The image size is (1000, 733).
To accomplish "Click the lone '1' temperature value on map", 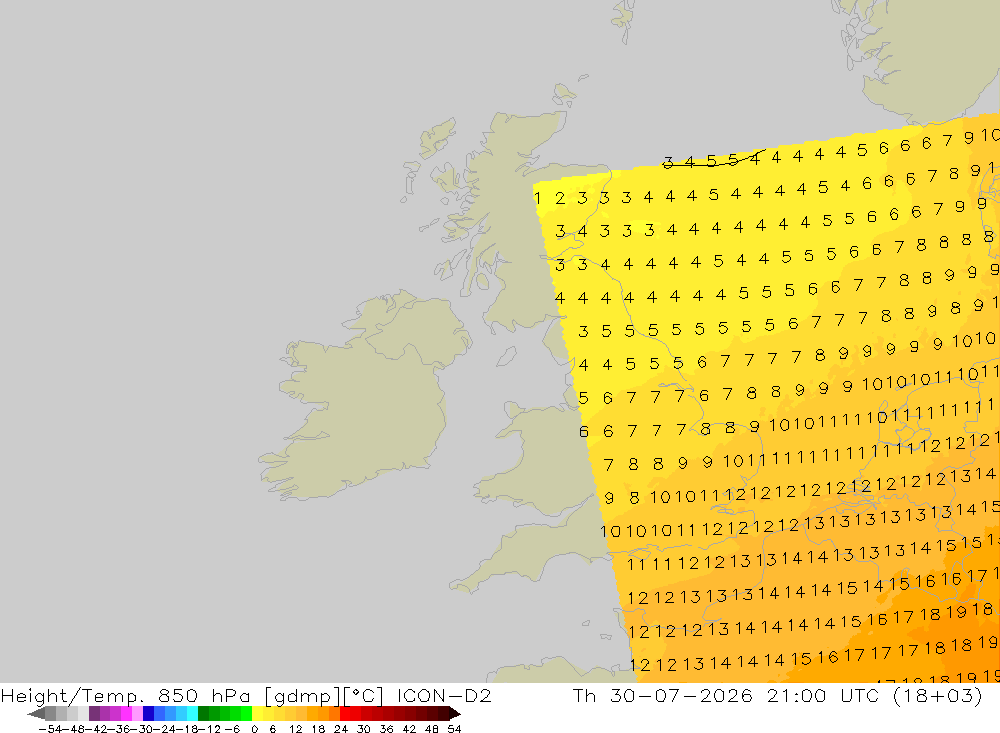I will (x=538, y=198).
